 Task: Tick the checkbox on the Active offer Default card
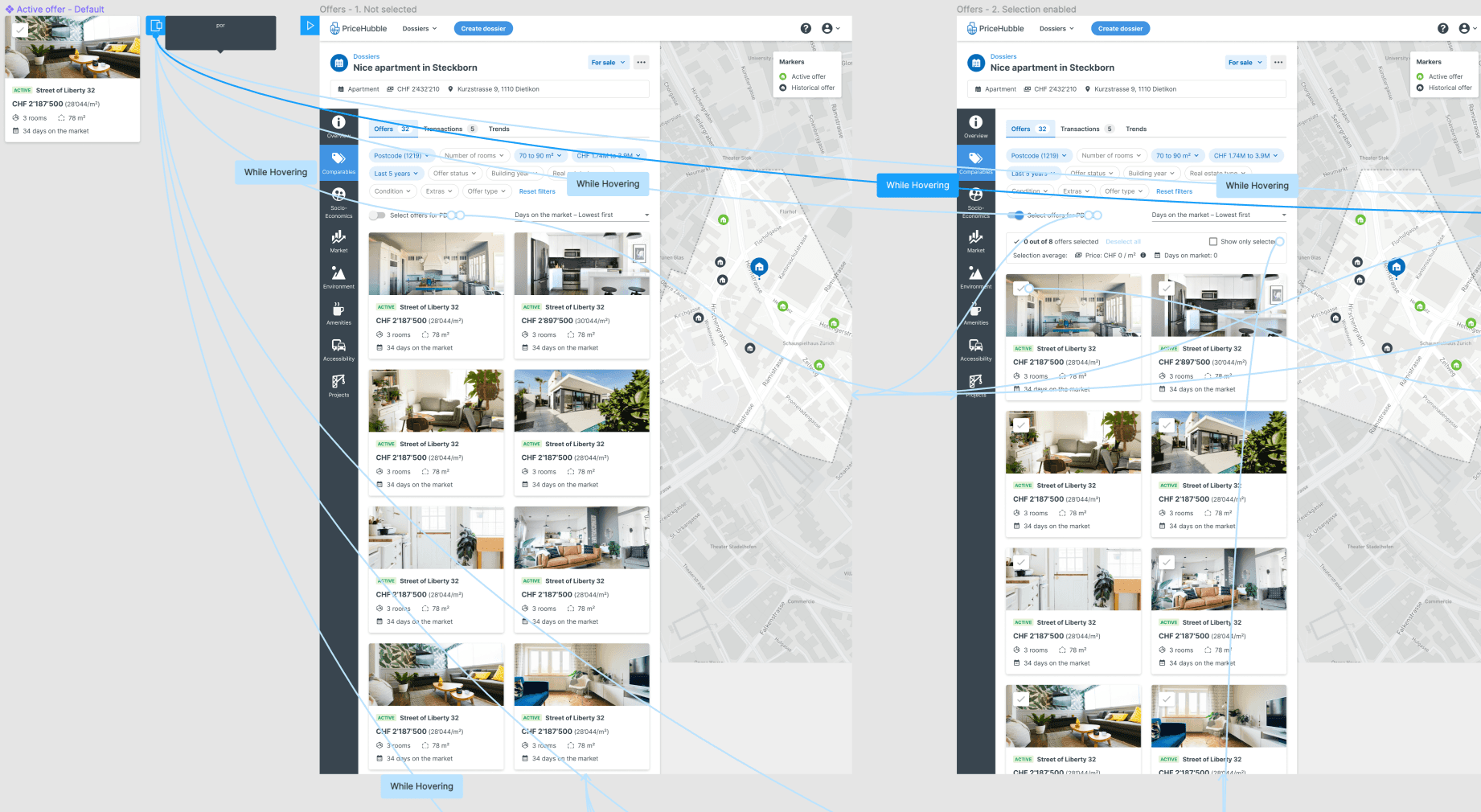20,30
